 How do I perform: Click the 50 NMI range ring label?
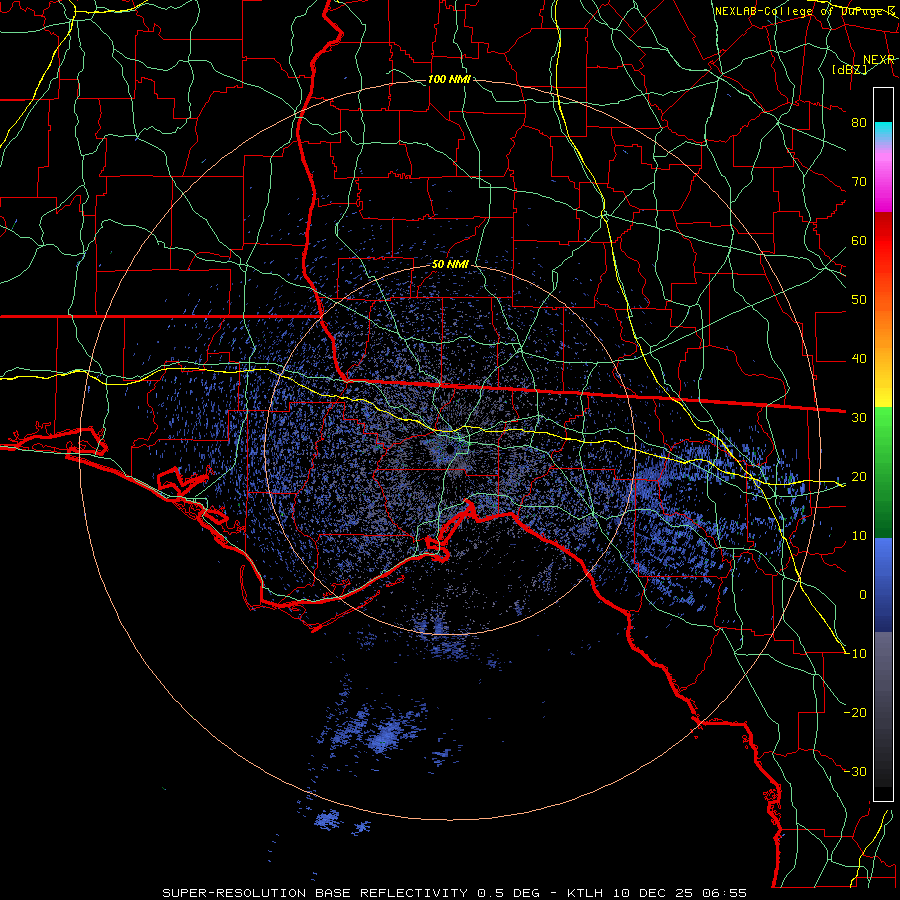click(x=450, y=265)
